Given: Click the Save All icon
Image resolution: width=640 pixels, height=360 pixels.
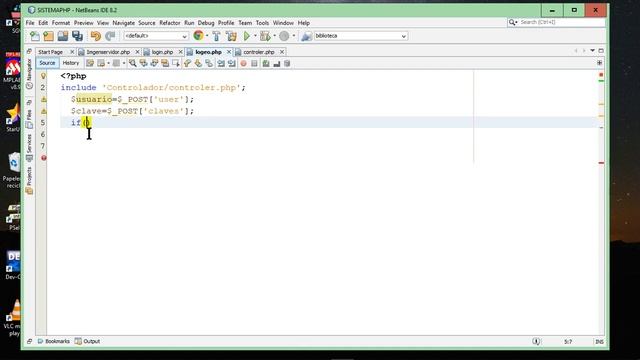Looking at the screenshot, I should (77, 36).
